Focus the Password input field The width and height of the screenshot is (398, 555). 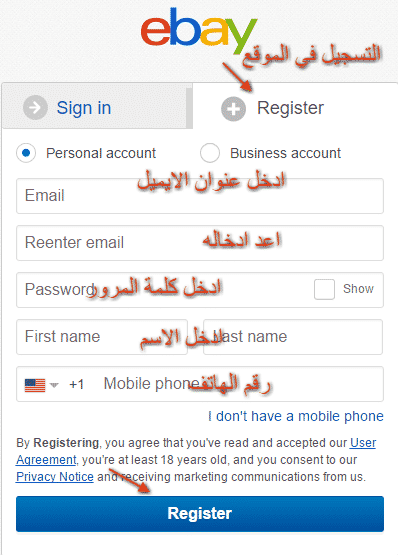pos(165,290)
